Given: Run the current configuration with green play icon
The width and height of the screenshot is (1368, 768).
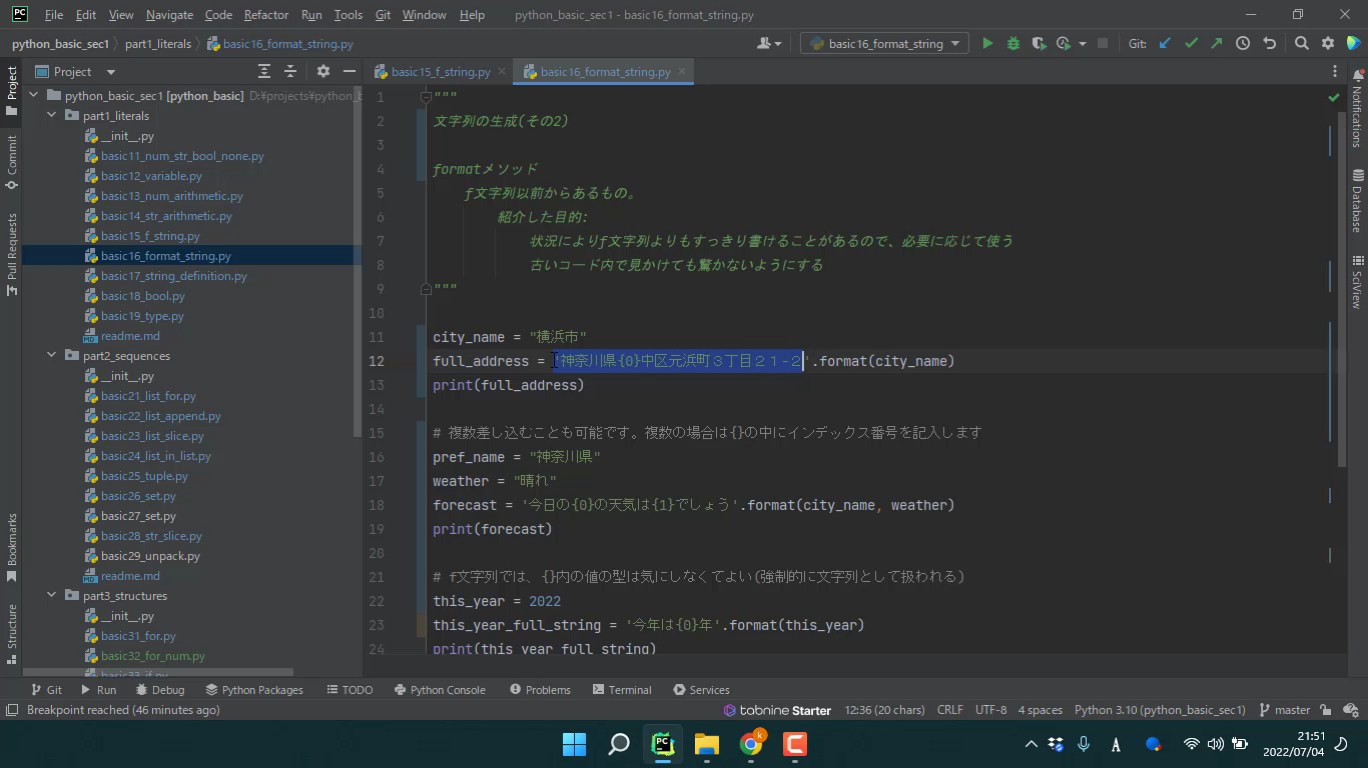Looking at the screenshot, I should pos(987,43).
